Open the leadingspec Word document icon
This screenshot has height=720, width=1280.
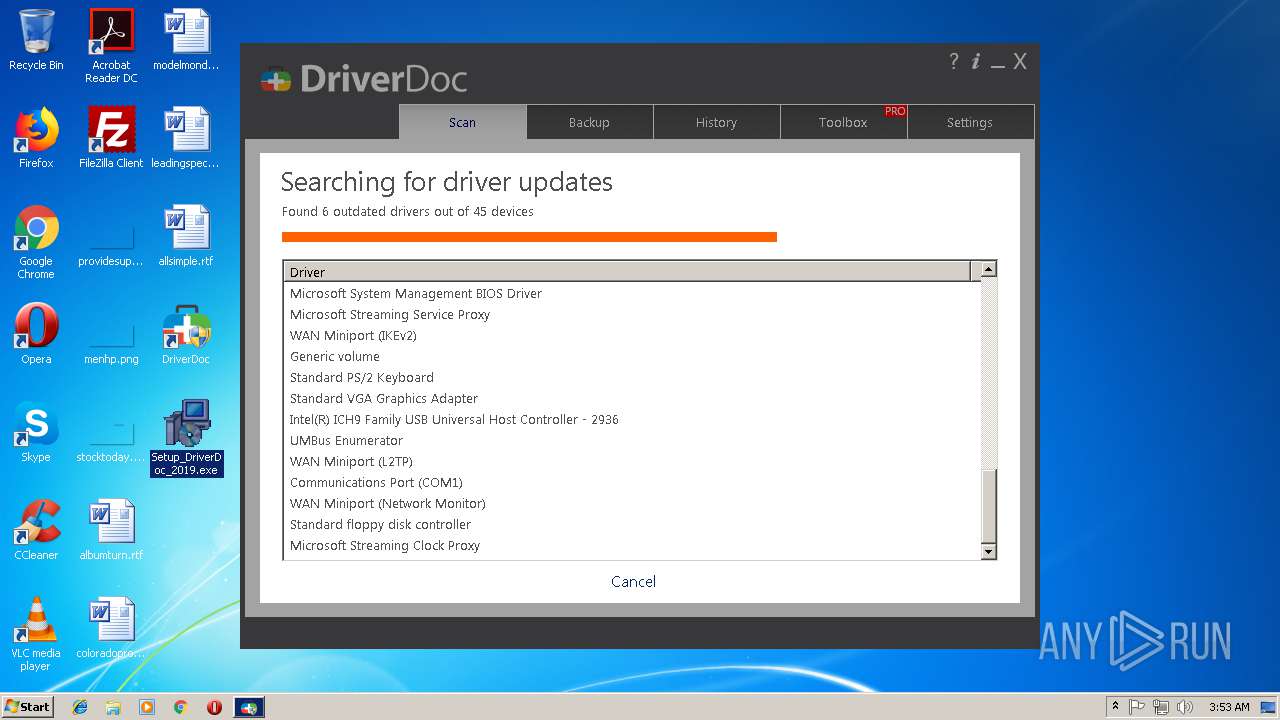tap(186, 138)
